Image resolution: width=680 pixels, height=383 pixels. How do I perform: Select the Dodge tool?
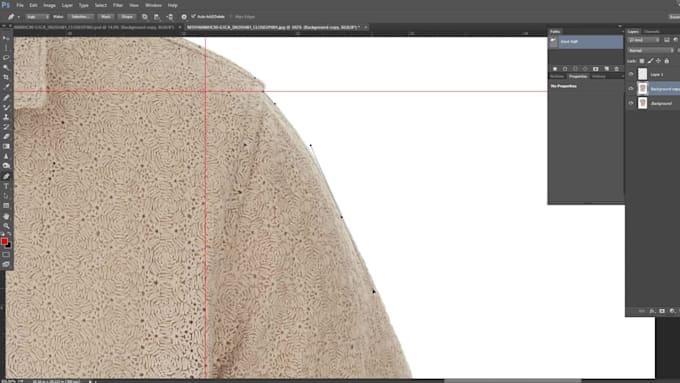(x=6, y=166)
